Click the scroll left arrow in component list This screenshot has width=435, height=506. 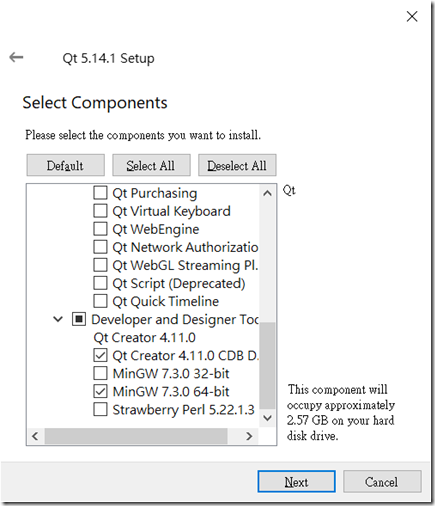coord(35,436)
